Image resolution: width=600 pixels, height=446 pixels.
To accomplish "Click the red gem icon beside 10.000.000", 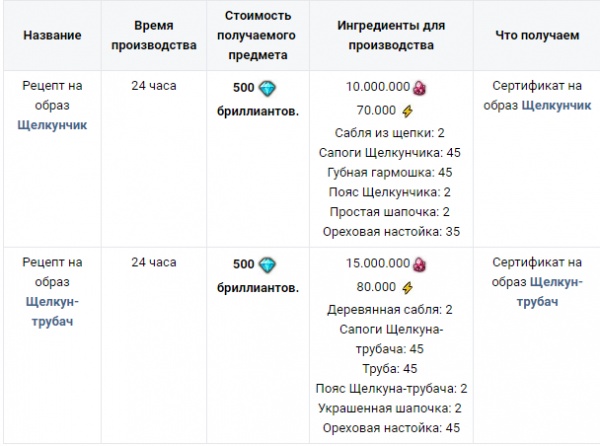I will click(x=420, y=87).
